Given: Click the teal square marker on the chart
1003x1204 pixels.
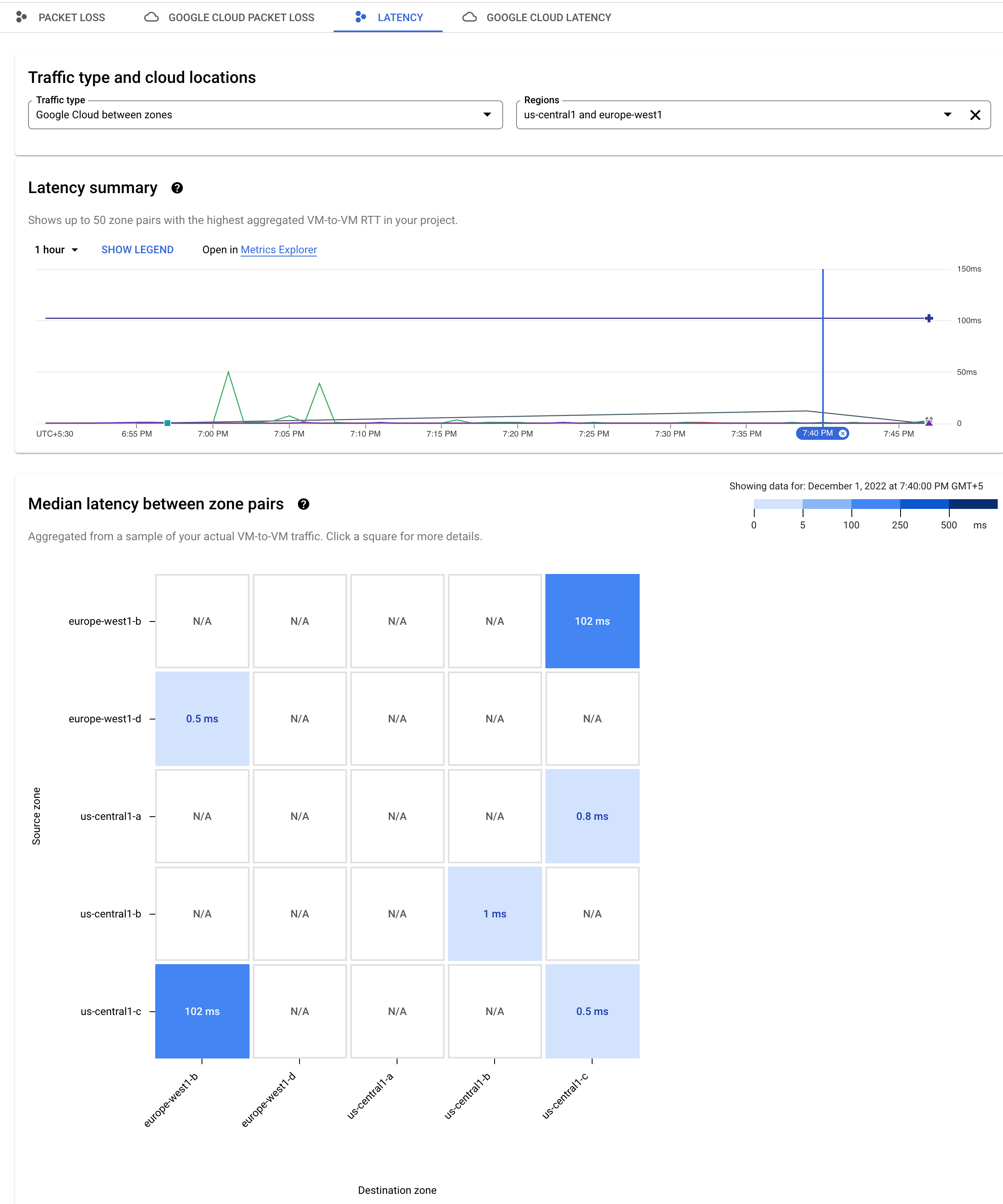Looking at the screenshot, I should (x=167, y=423).
